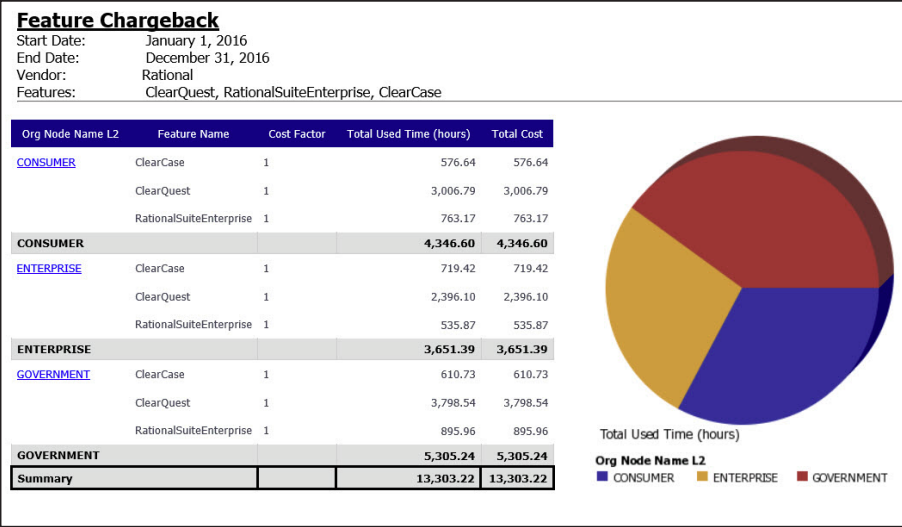Click the bold ENTERPRISE subtotal row label

pos(54,349)
